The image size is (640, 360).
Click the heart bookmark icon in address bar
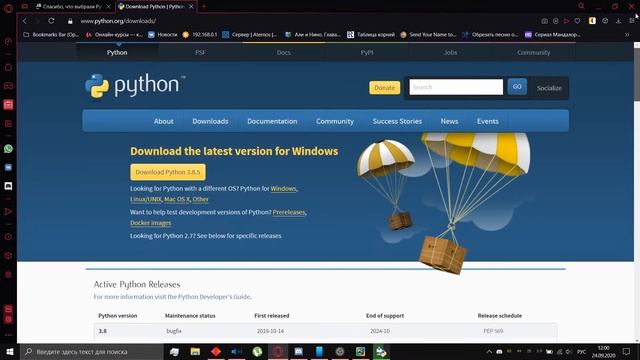pos(577,21)
